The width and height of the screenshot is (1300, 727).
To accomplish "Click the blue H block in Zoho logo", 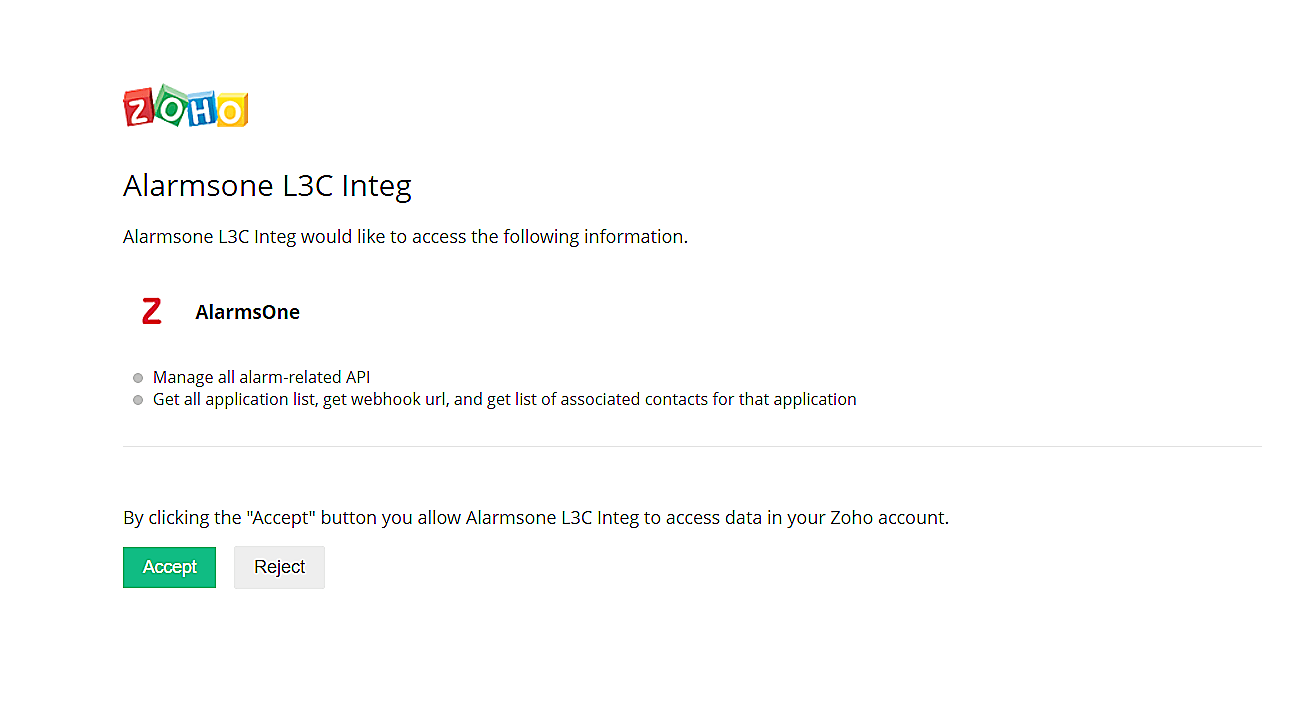I will (x=201, y=109).
